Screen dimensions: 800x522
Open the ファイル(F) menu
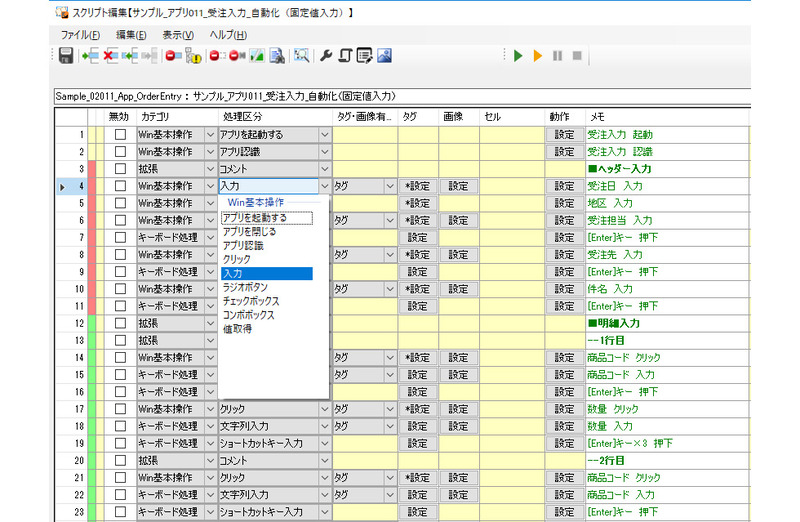coord(80,35)
